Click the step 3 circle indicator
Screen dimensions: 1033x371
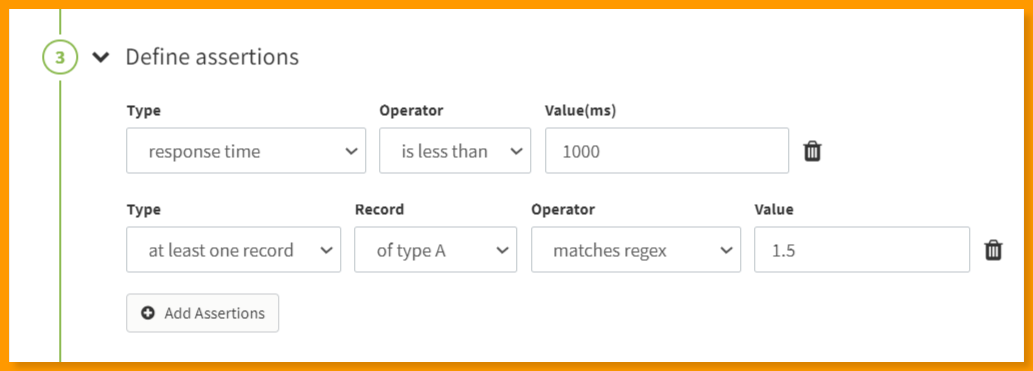(60, 57)
